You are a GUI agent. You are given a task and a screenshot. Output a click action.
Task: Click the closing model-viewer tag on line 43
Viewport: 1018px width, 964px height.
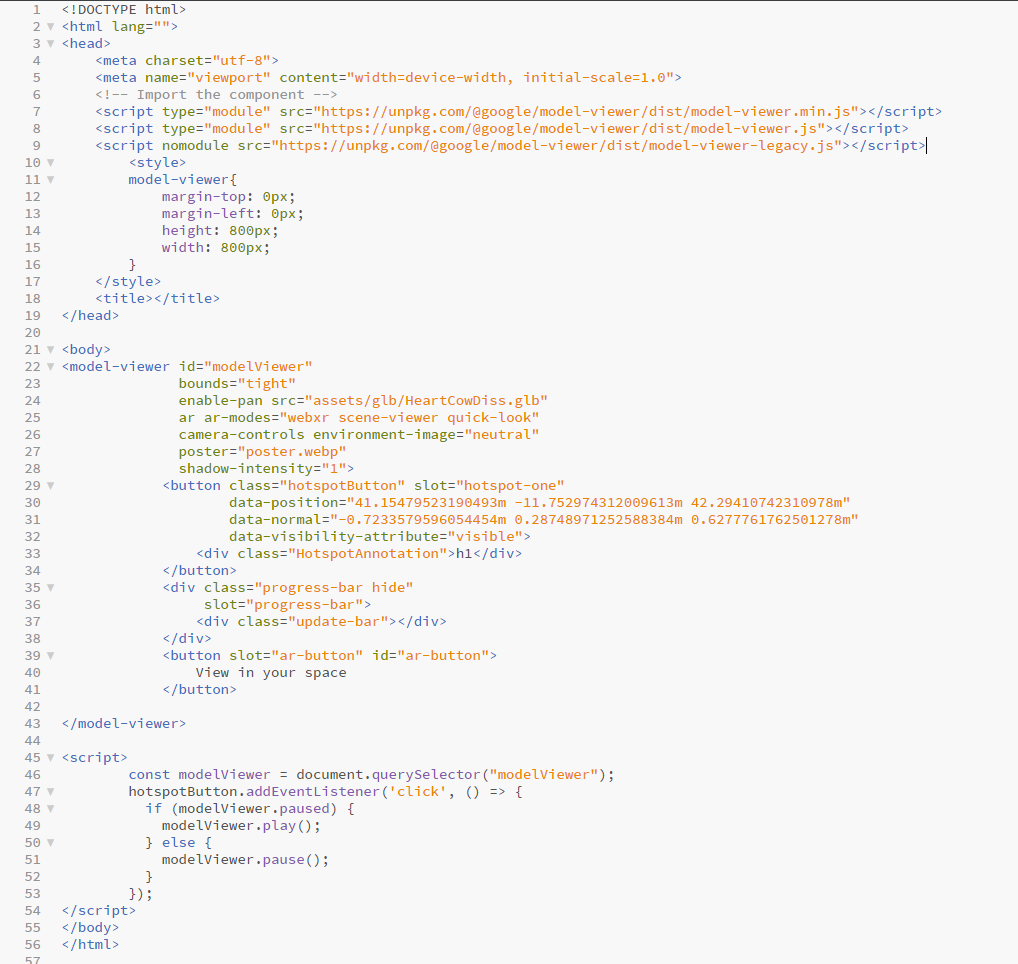(x=124, y=723)
